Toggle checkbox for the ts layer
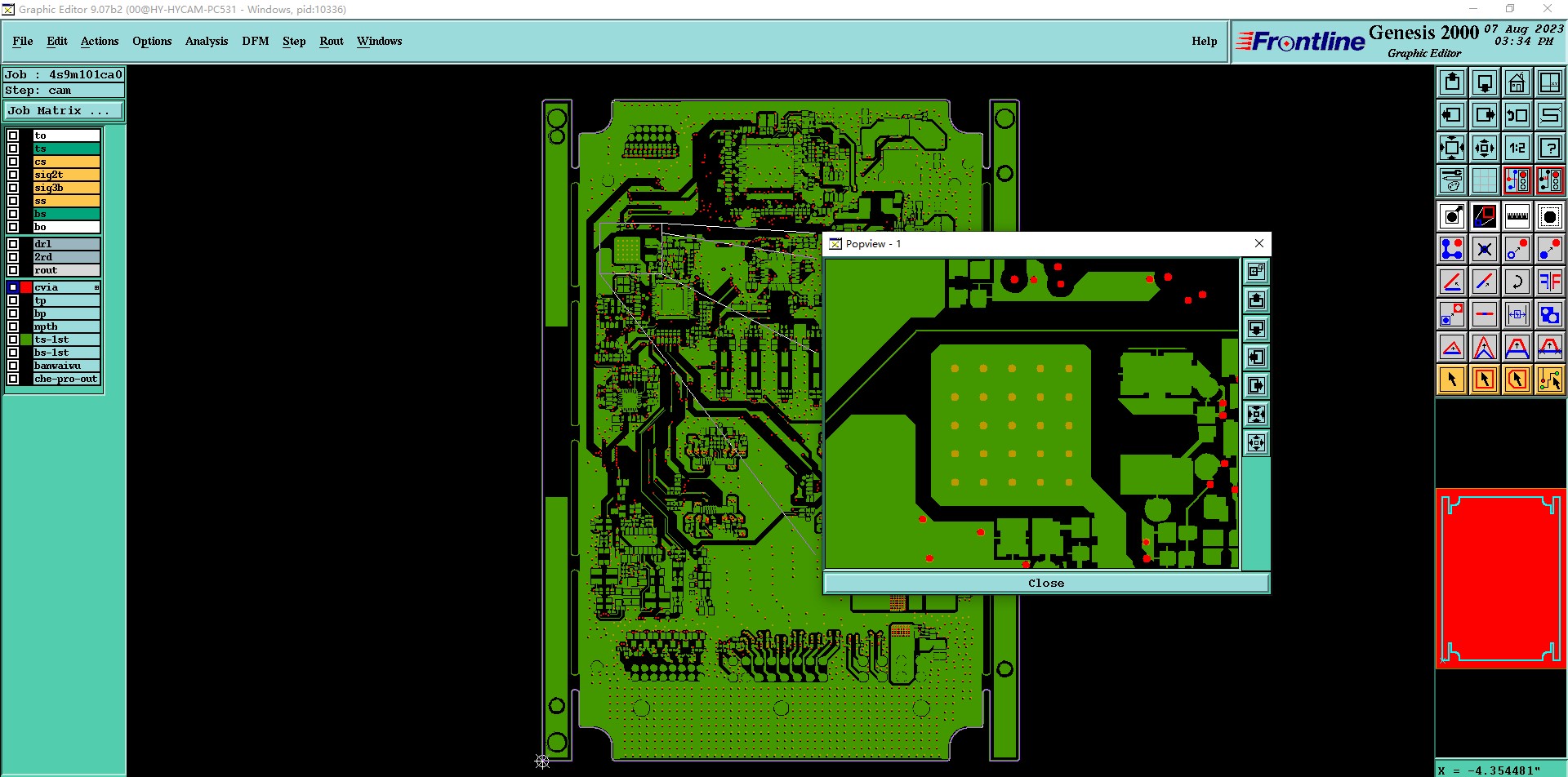Viewport: 1568px width, 777px height. 13,149
